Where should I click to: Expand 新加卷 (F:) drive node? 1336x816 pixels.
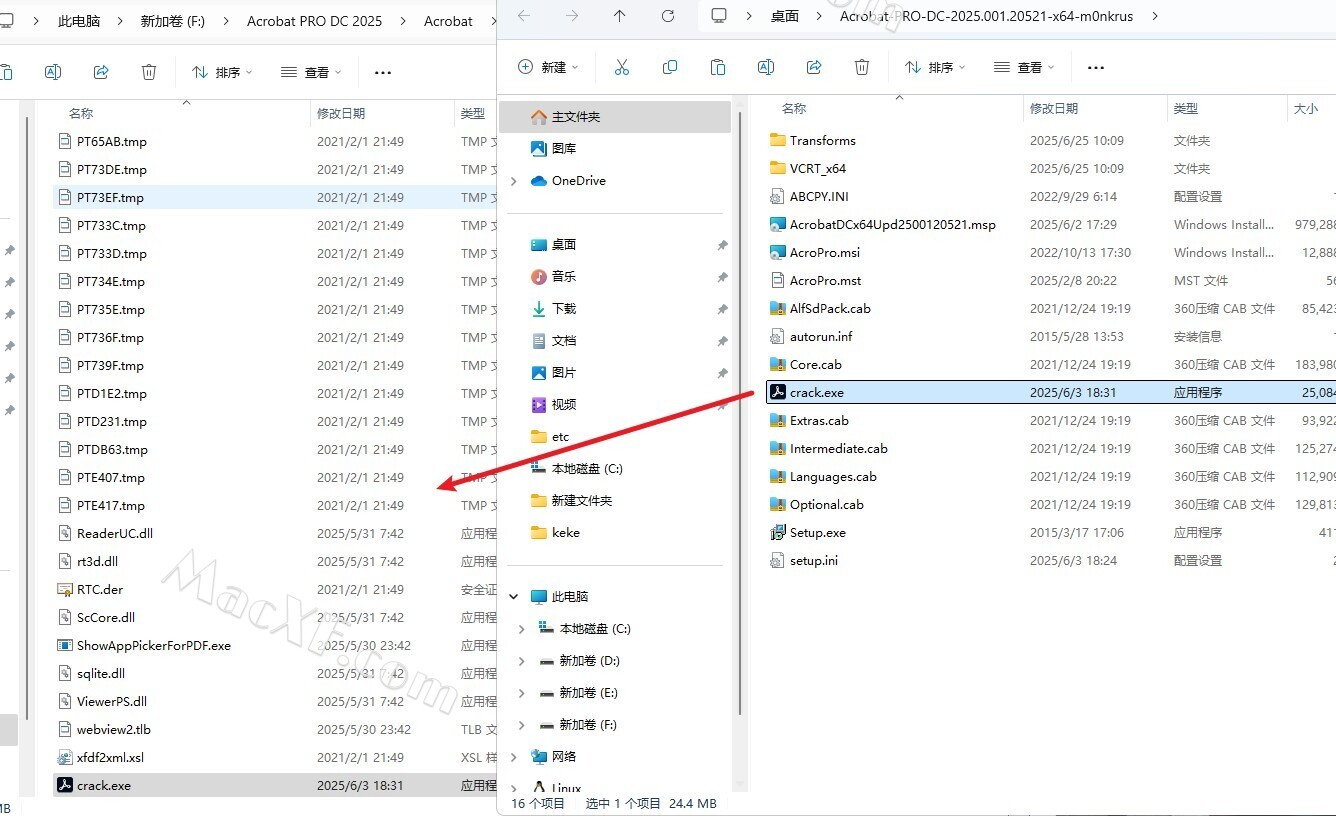[x=522, y=725]
